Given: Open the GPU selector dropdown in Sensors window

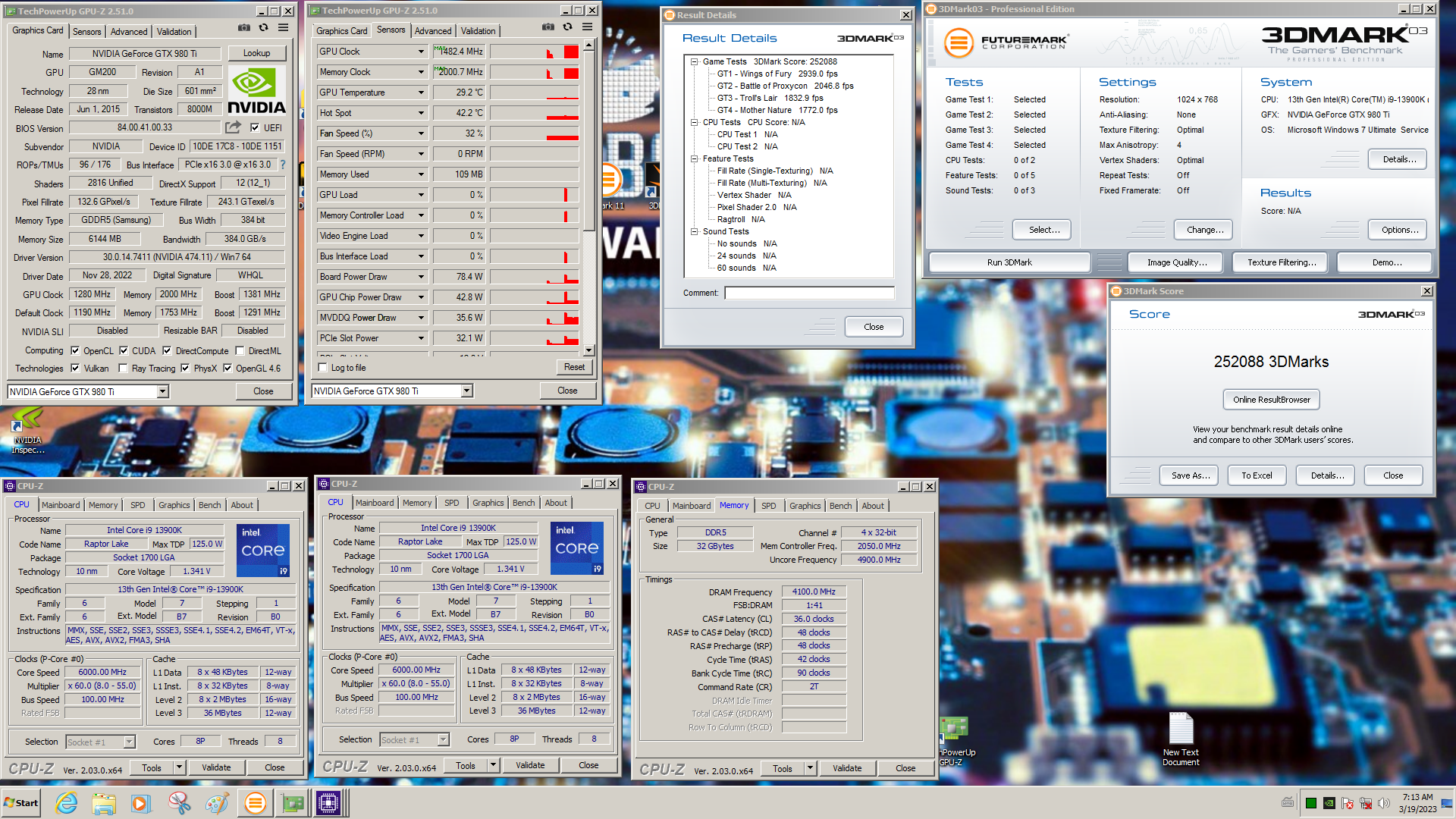Looking at the screenshot, I should (467, 391).
